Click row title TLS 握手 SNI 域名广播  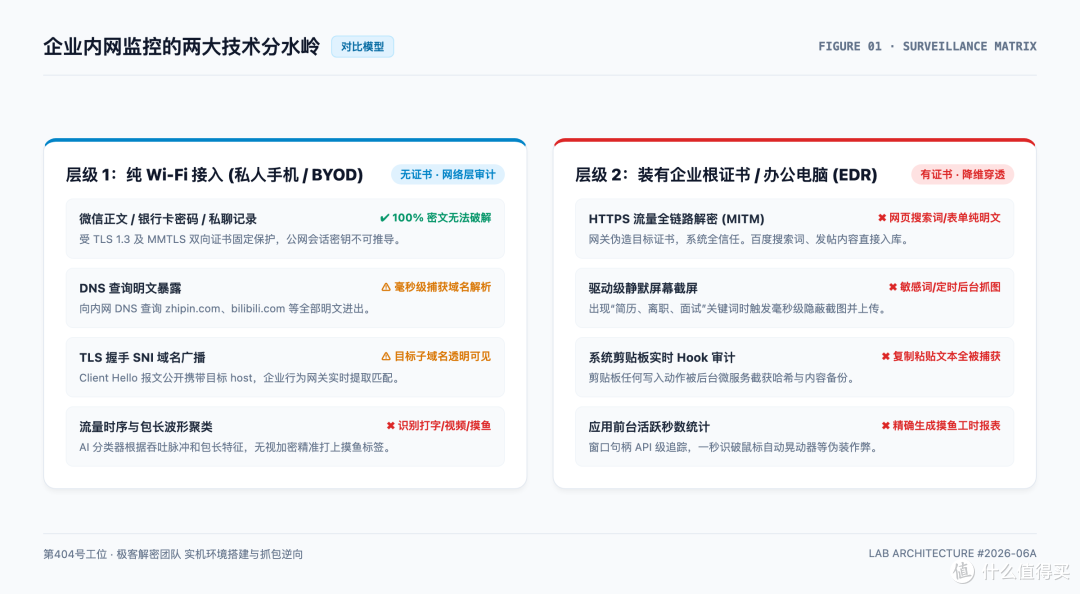pos(143,358)
